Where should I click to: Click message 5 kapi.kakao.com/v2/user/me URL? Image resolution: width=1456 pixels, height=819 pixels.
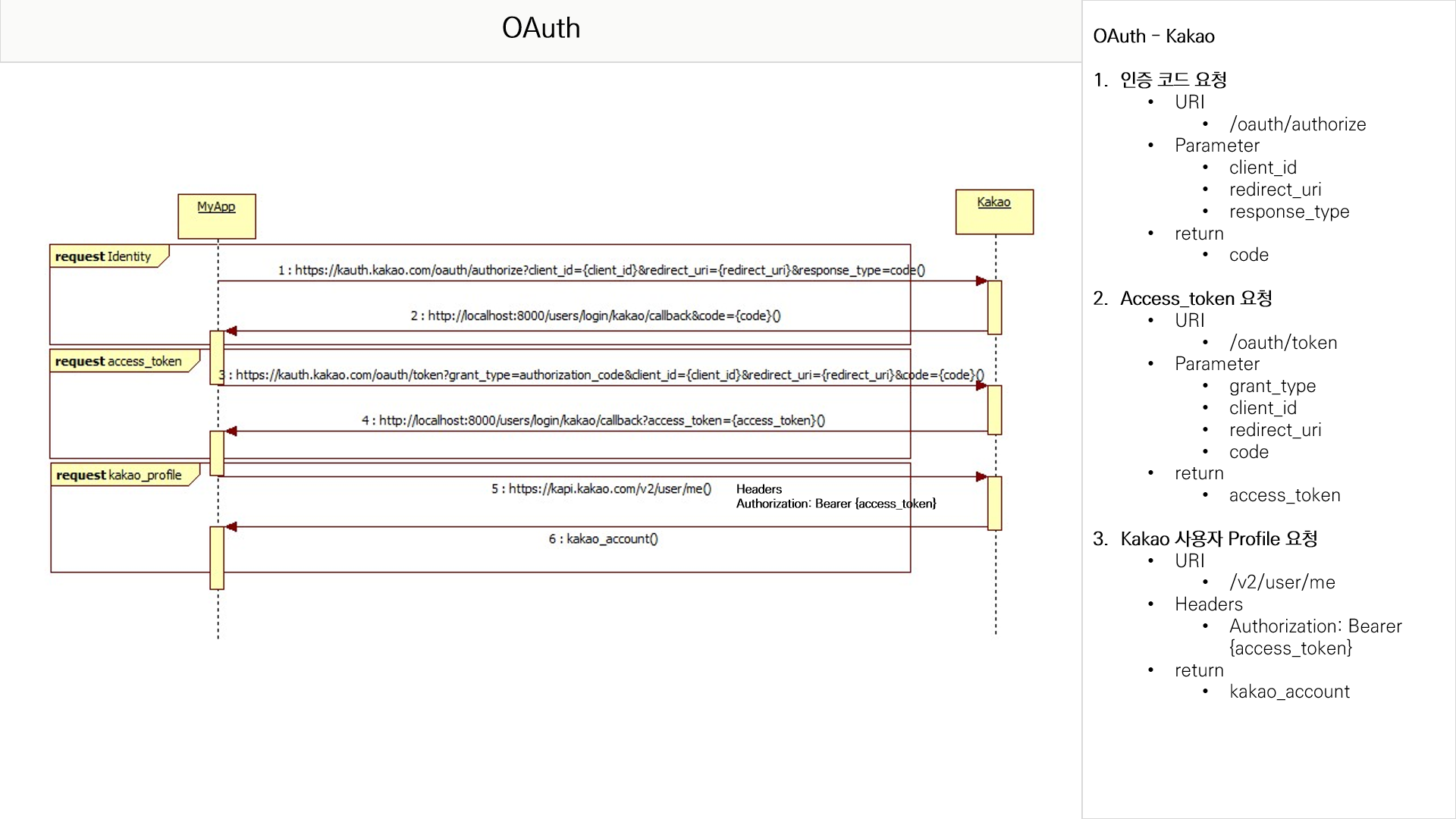click(x=601, y=489)
